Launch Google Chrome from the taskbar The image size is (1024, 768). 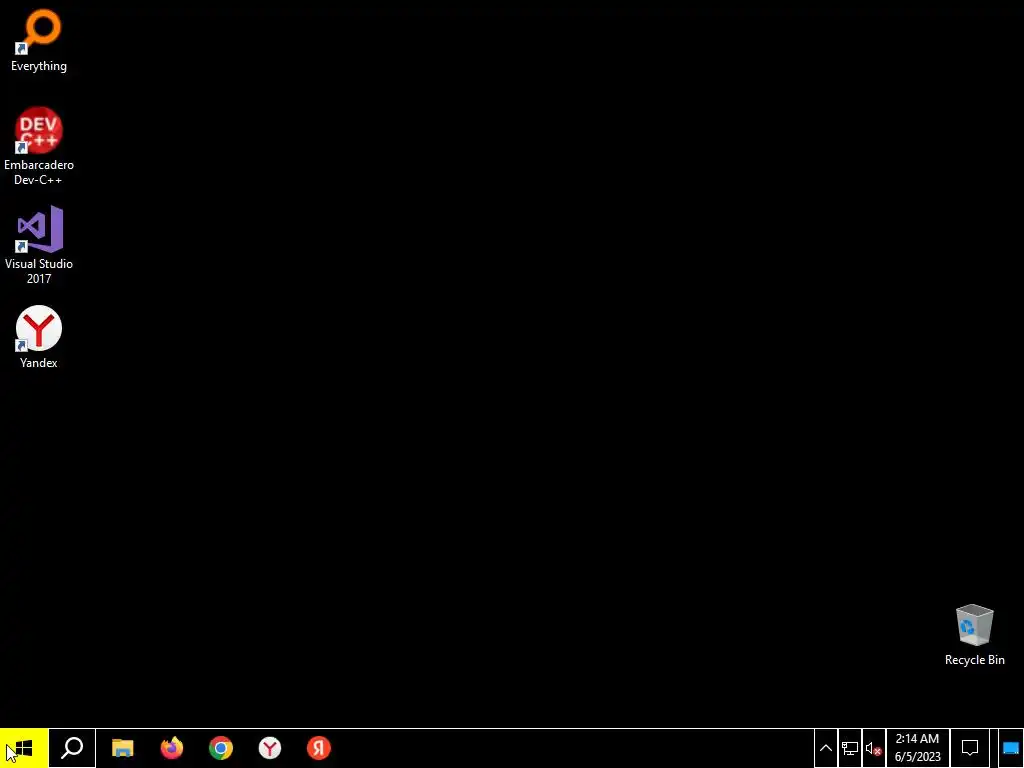point(221,748)
